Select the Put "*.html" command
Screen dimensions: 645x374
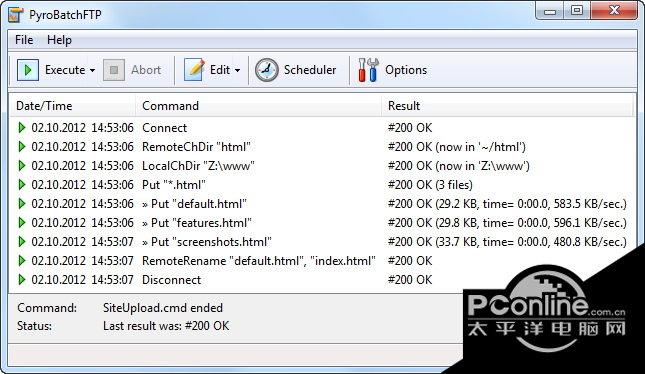click(174, 185)
